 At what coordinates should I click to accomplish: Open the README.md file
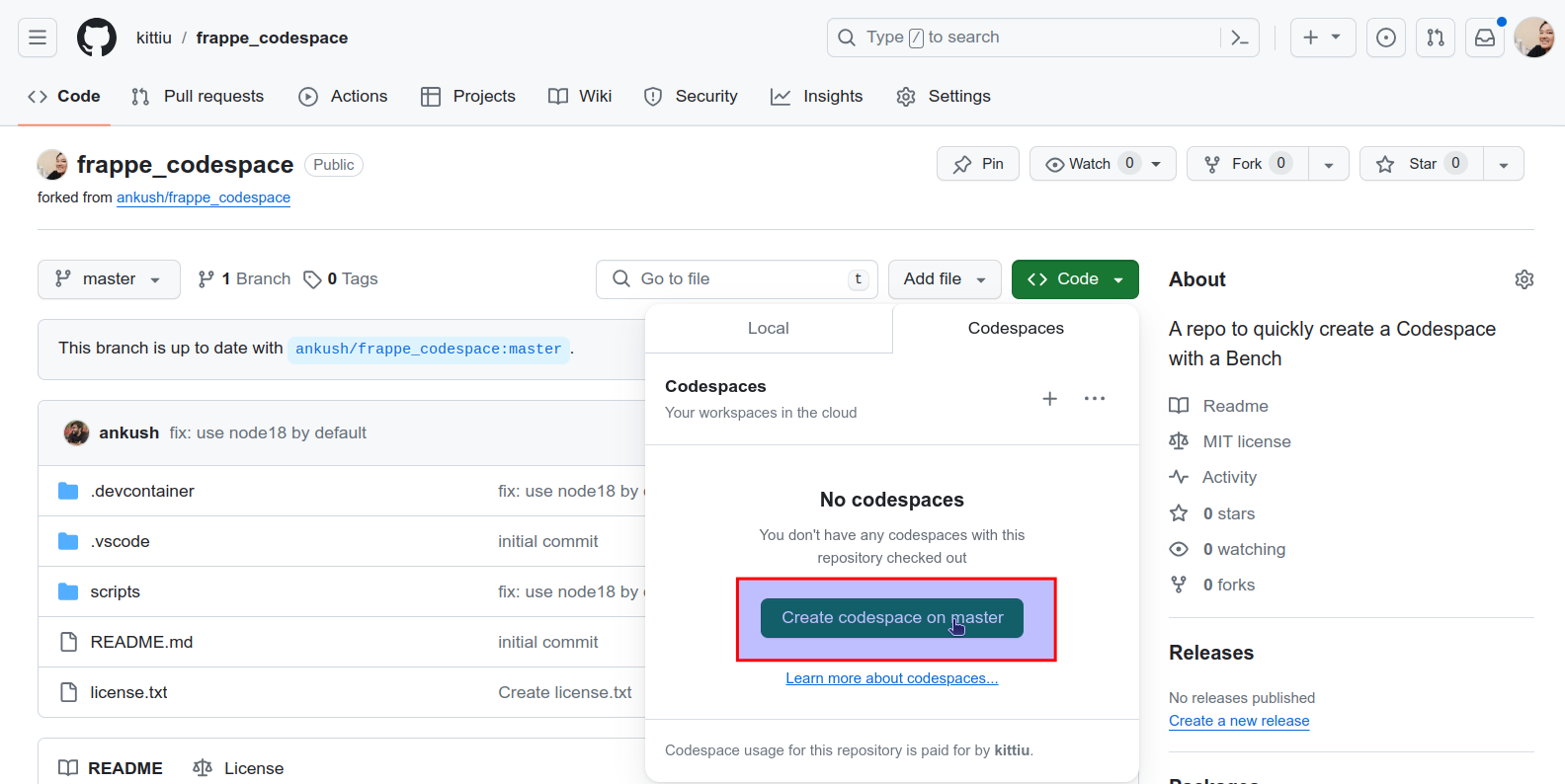pyautogui.click(x=141, y=642)
